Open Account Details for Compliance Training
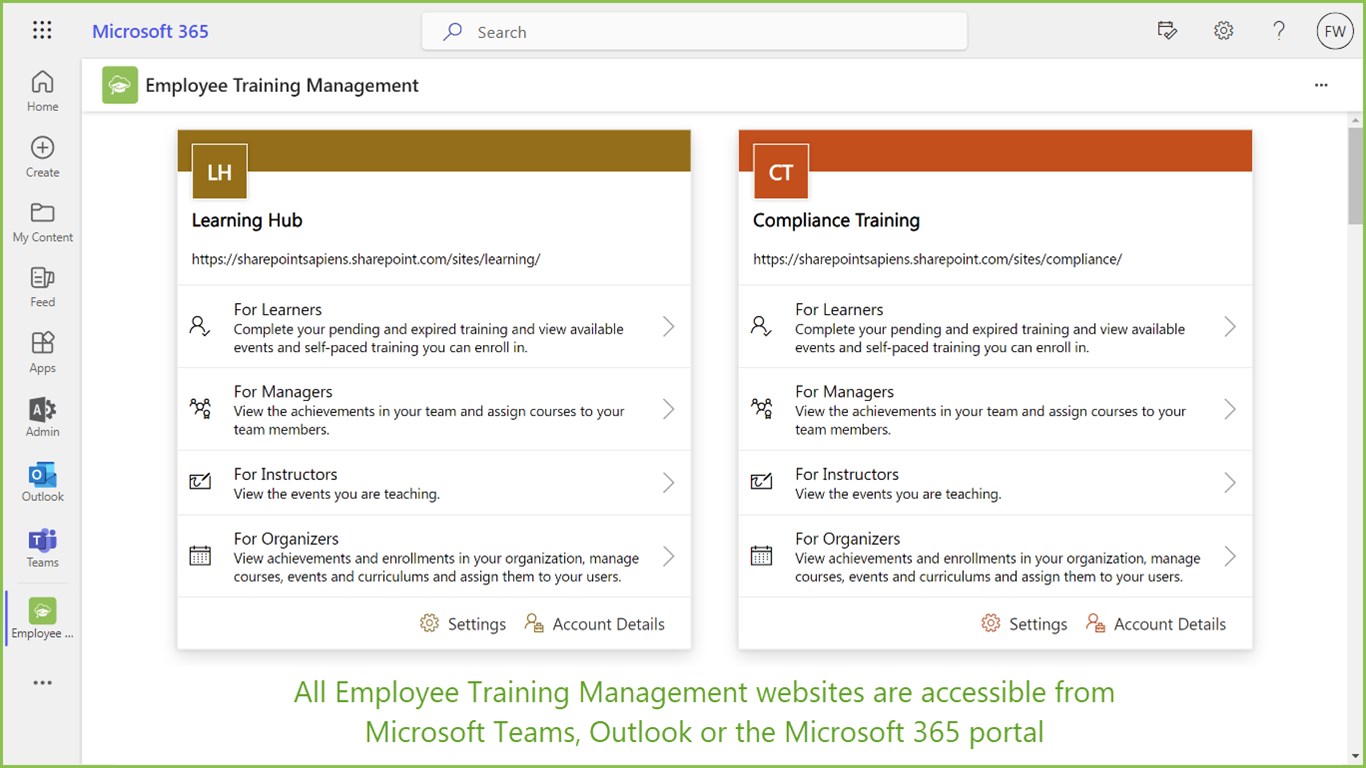This screenshot has width=1366, height=768. click(x=1156, y=624)
